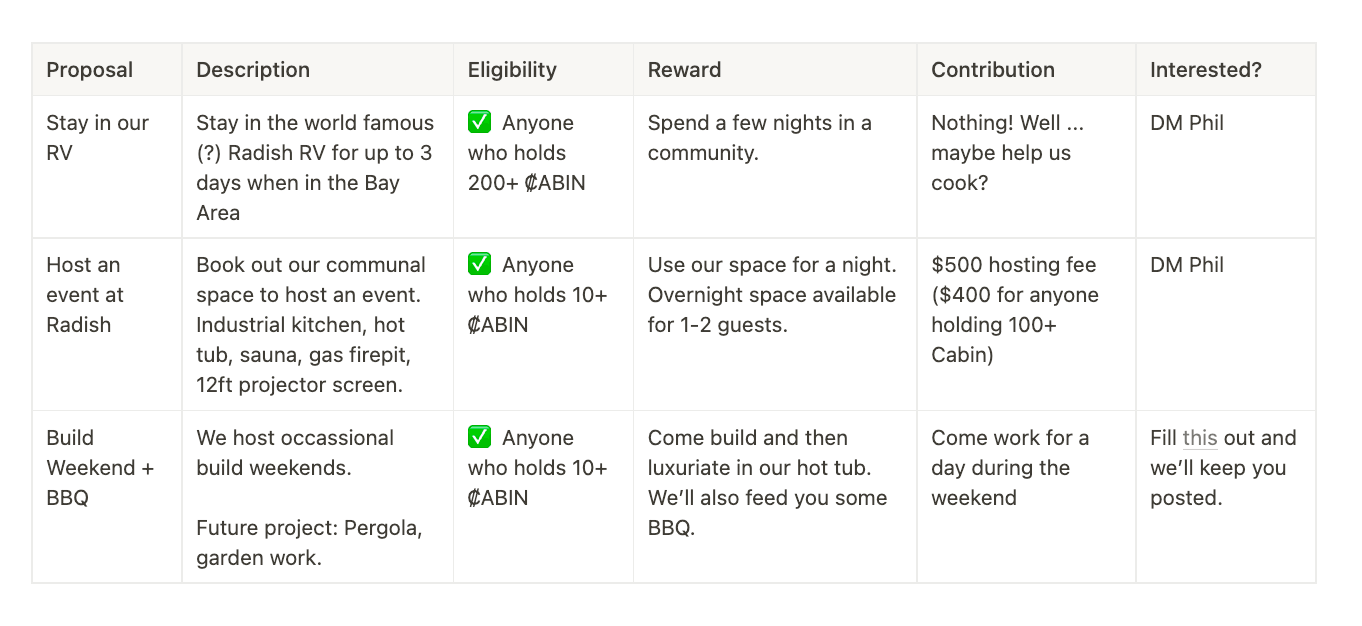This screenshot has width=1362, height=626.
Task: Click the green checkmark in Build Weekend row
Action: 480,438
